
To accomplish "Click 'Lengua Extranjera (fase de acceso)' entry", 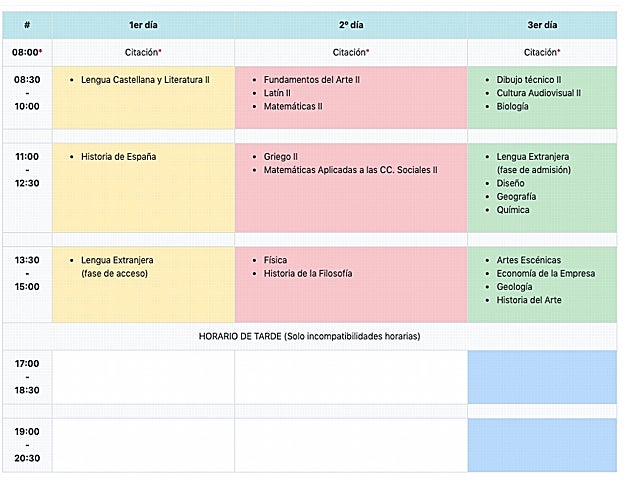I will tap(117, 267).
